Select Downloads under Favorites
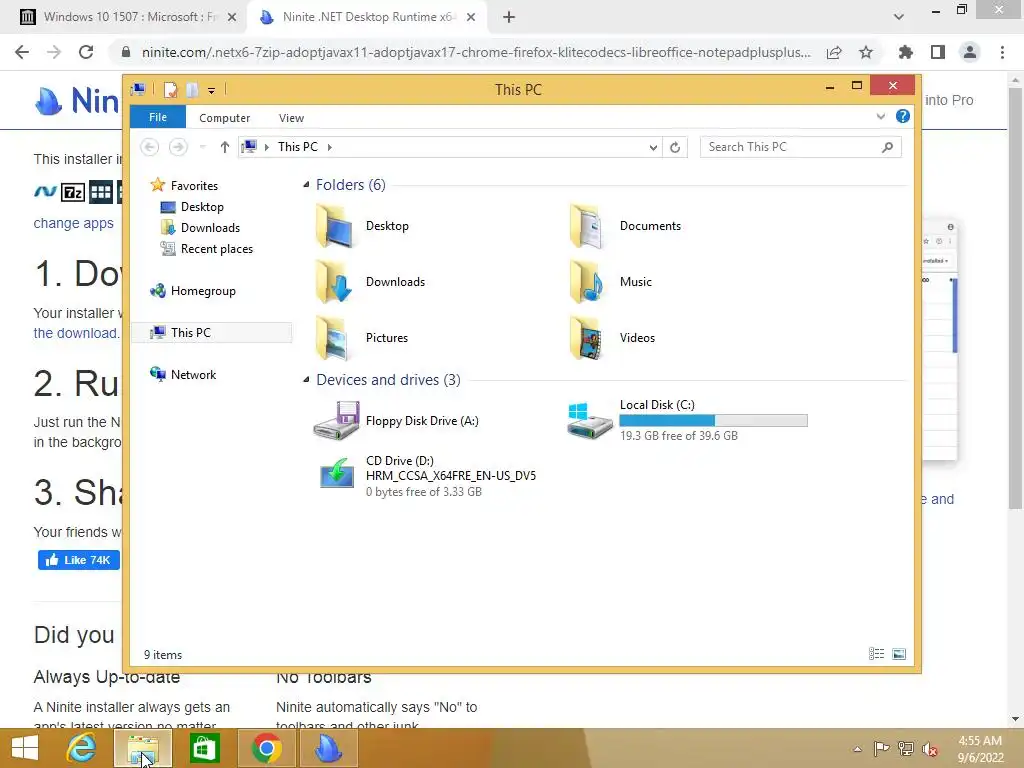The image size is (1024, 768). coord(210,228)
